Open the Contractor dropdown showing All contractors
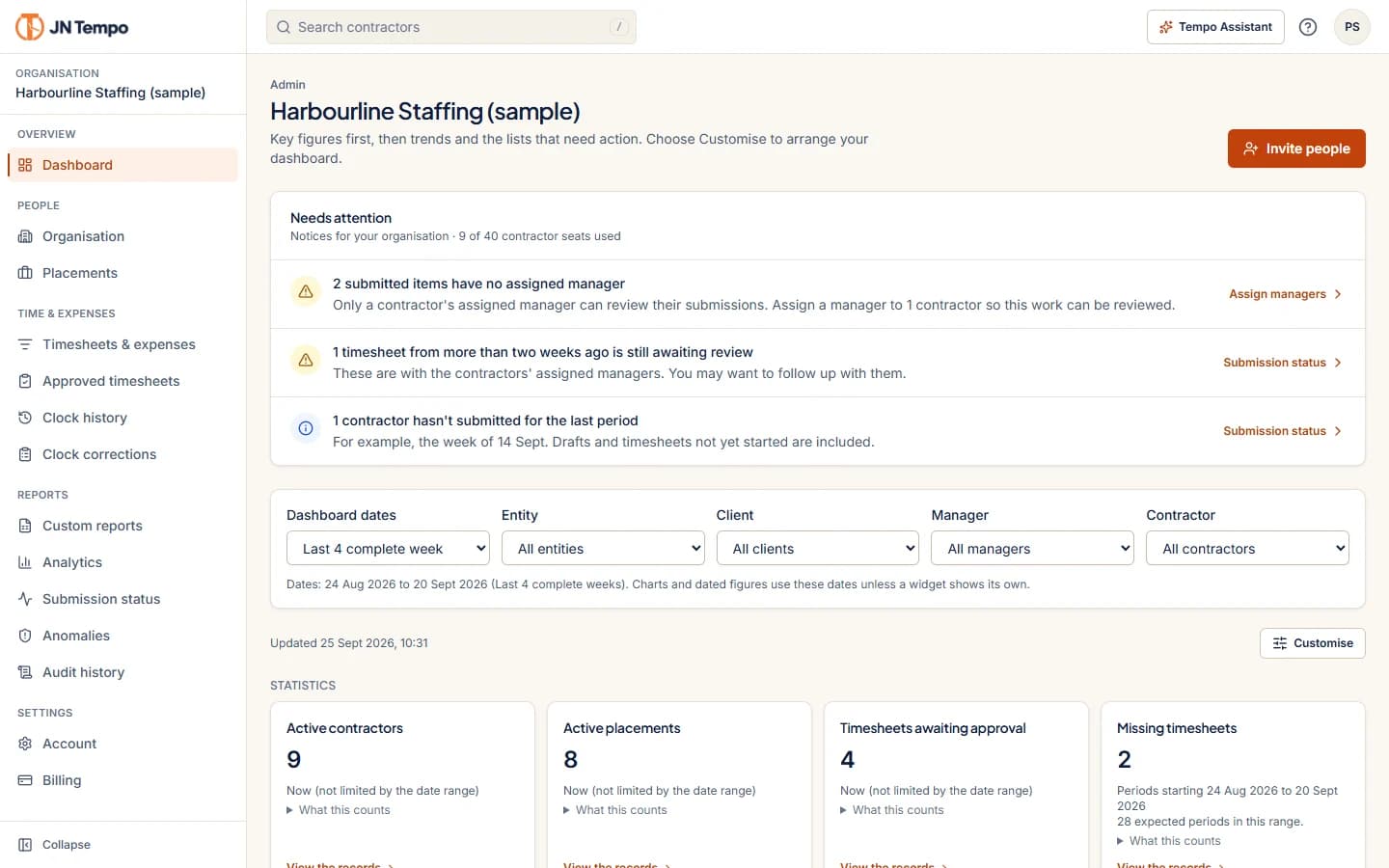 pyautogui.click(x=1247, y=548)
